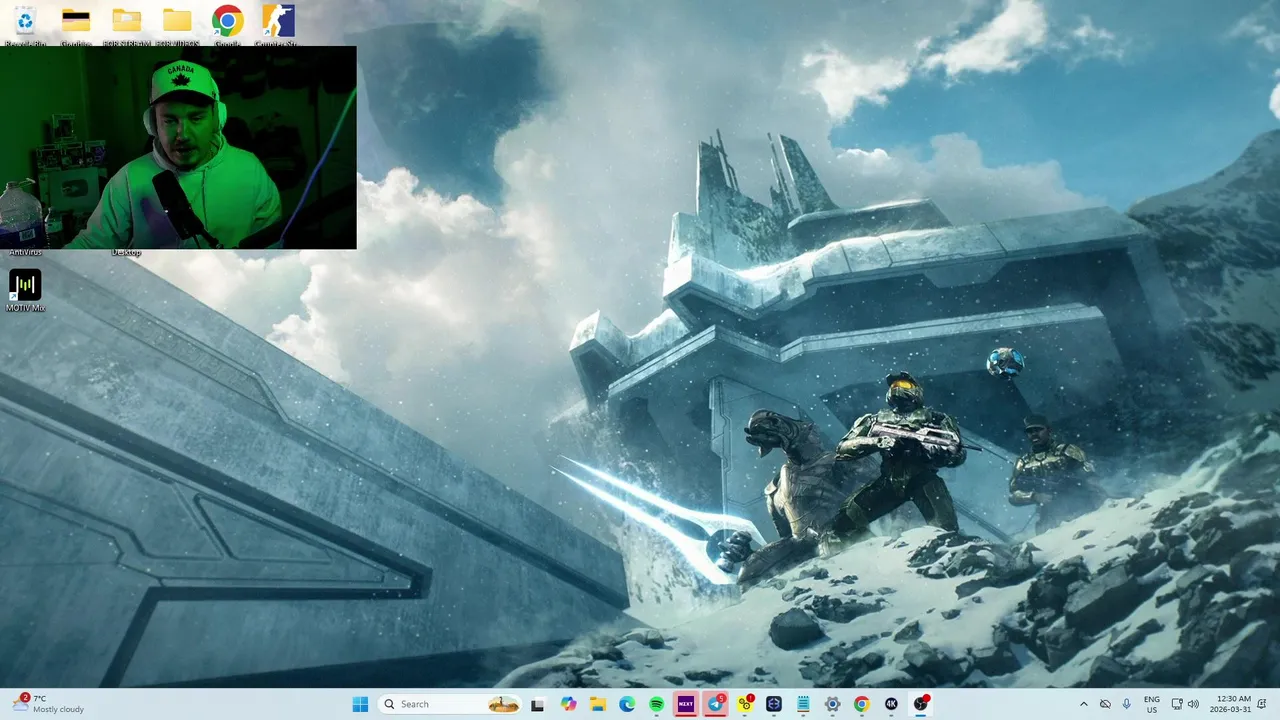1280x720 pixels.
Task: Open the 4K app from the taskbar
Action: [x=891, y=704]
